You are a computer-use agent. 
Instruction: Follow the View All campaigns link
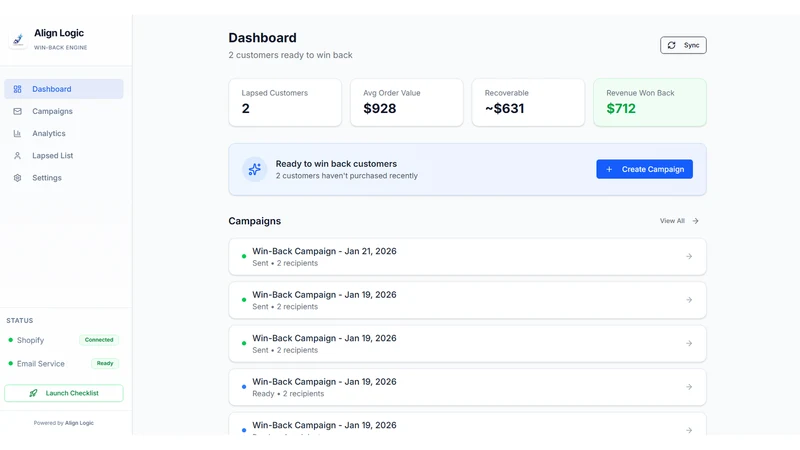[x=679, y=221]
